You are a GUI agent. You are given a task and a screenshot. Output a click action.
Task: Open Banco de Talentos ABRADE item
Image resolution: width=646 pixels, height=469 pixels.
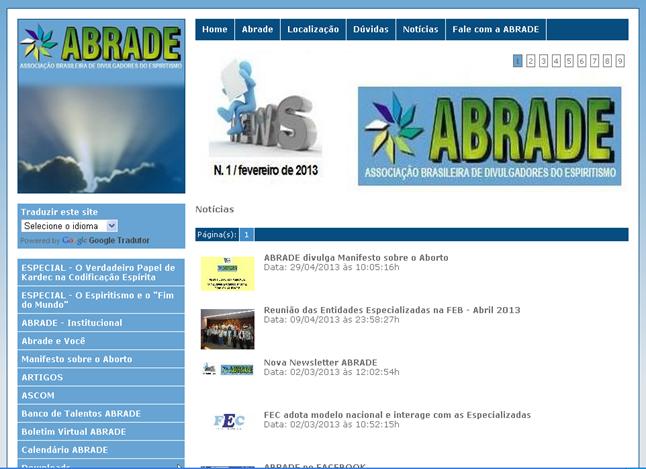click(x=101, y=413)
